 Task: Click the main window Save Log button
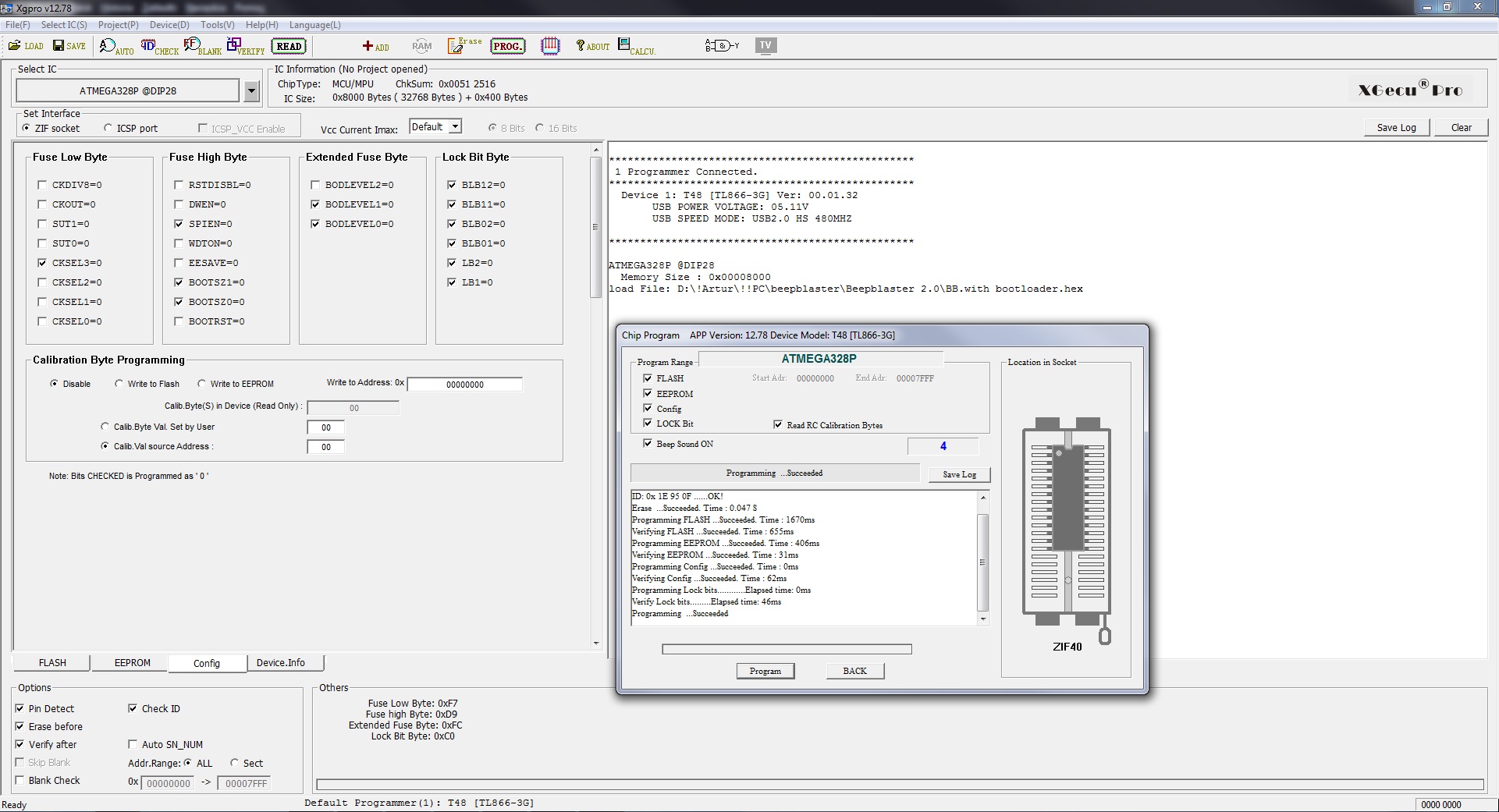click(x=1397, y=128)
